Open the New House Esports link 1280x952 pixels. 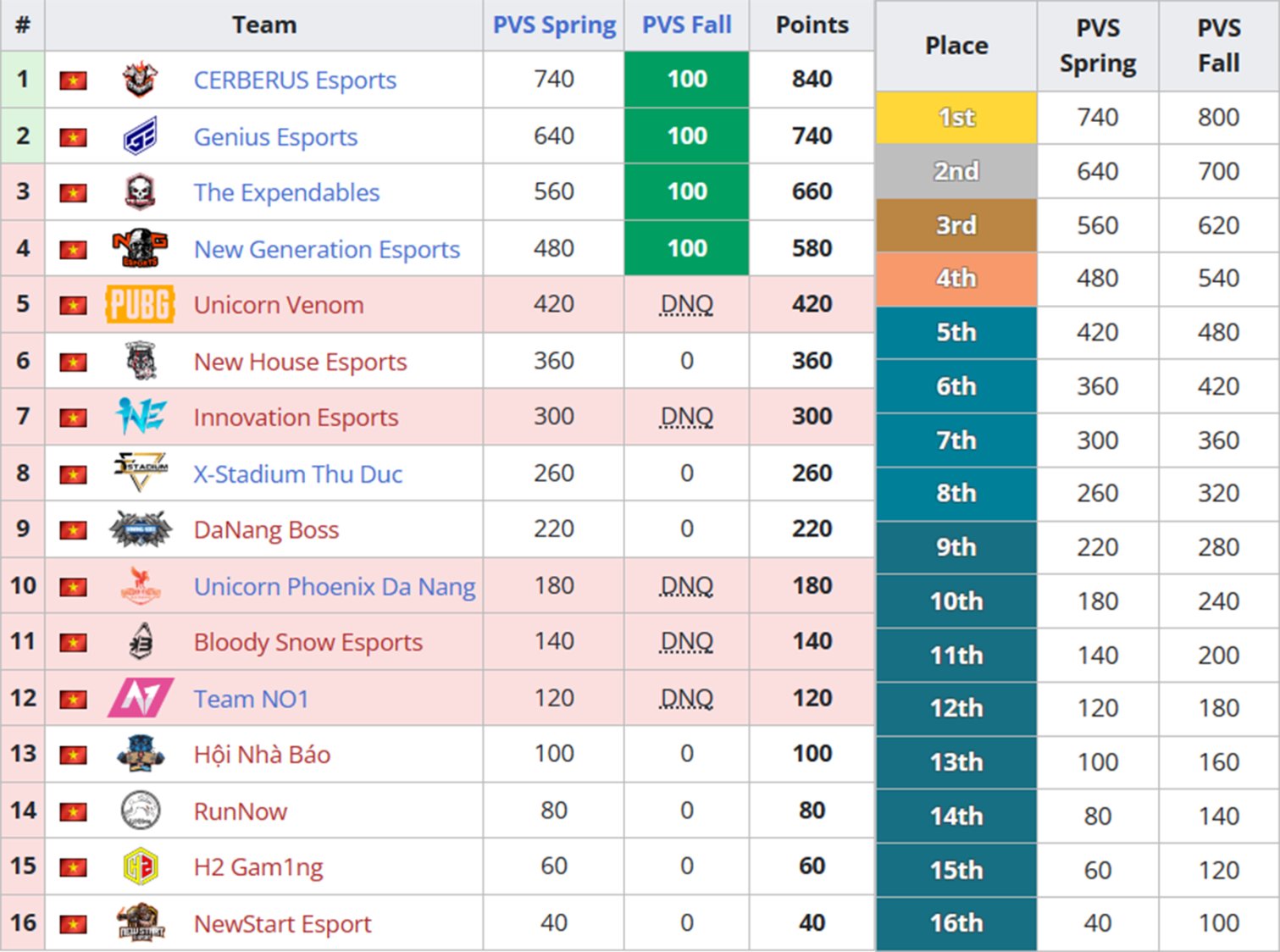click(300, 362)
